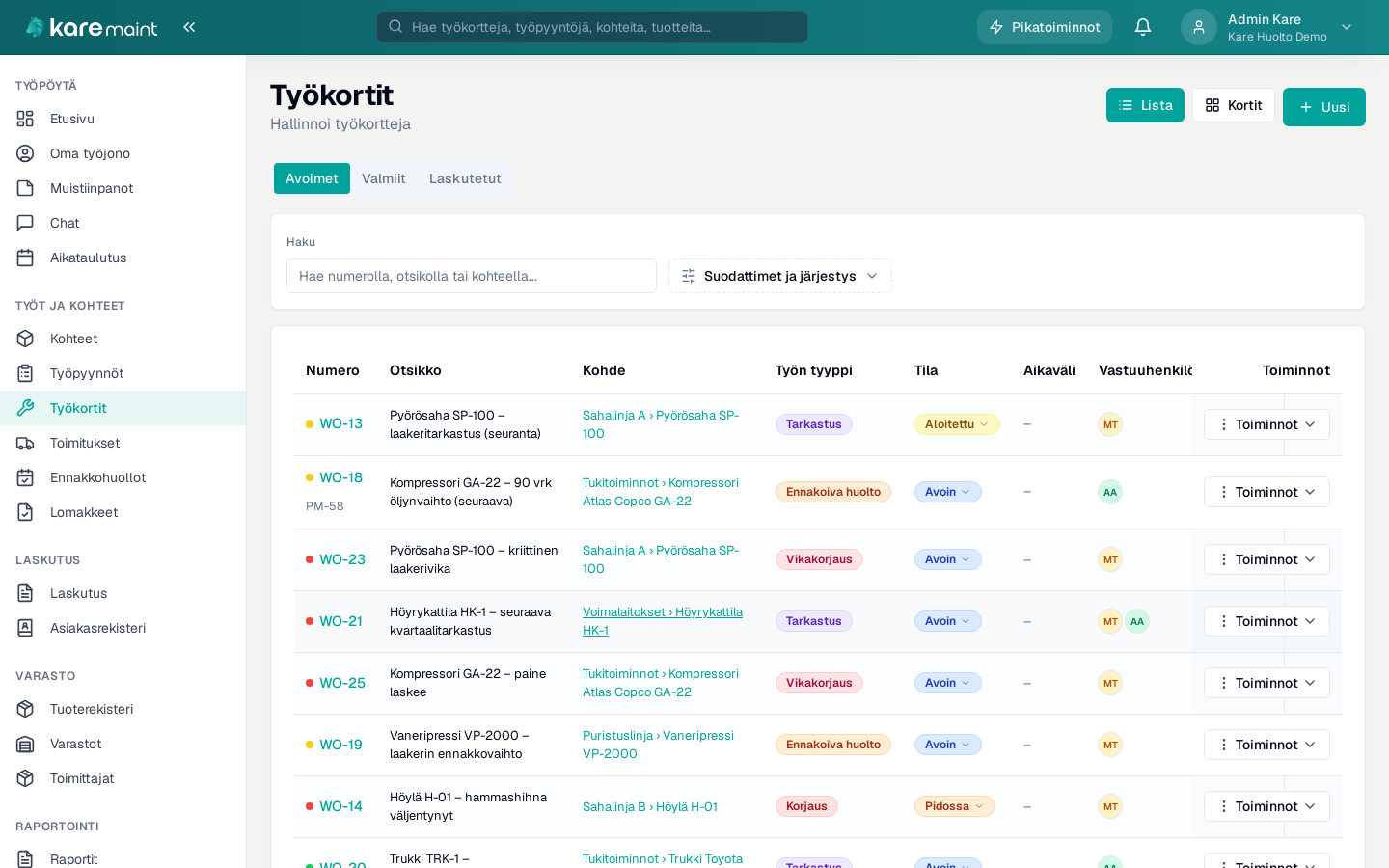Screen dimensions: 1389x868
Task: Open Asiakasrekisteri contact icon
Action: (26, 628)
